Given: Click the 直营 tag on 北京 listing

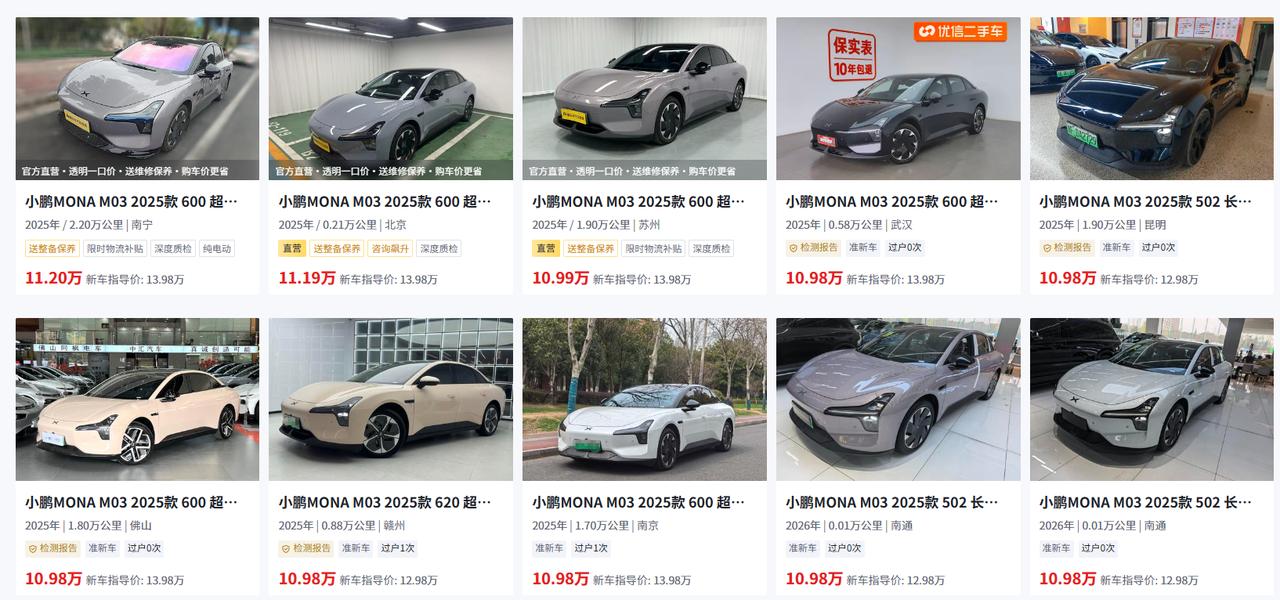Looking at the screenshot, I should point(292,248).
